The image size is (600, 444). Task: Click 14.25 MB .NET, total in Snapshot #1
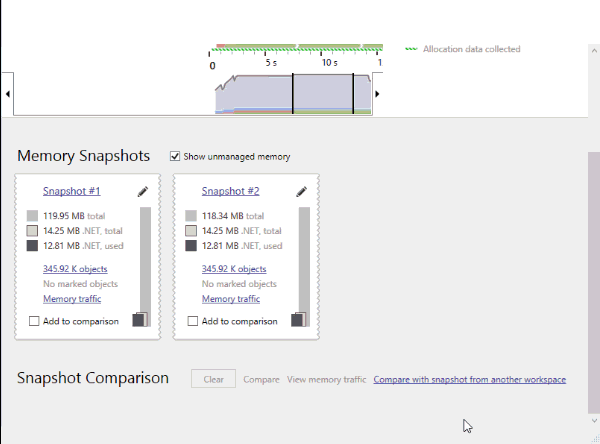(x=83, y=231)
